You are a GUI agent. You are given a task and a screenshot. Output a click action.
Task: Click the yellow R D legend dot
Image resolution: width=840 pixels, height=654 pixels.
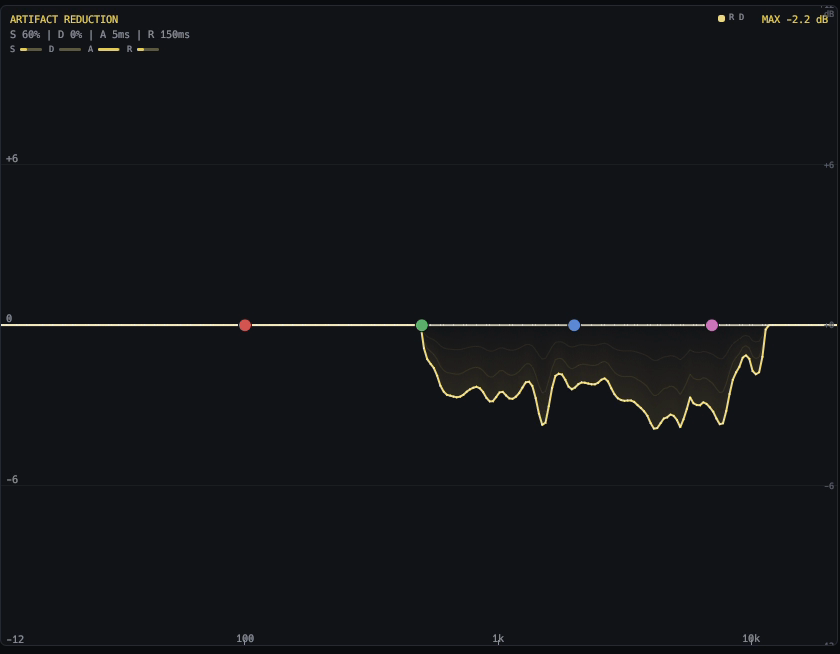[721, 18]
